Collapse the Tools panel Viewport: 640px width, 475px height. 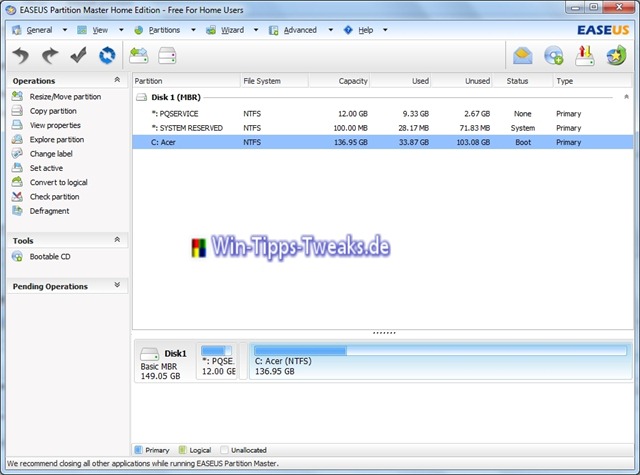point(117,240)
